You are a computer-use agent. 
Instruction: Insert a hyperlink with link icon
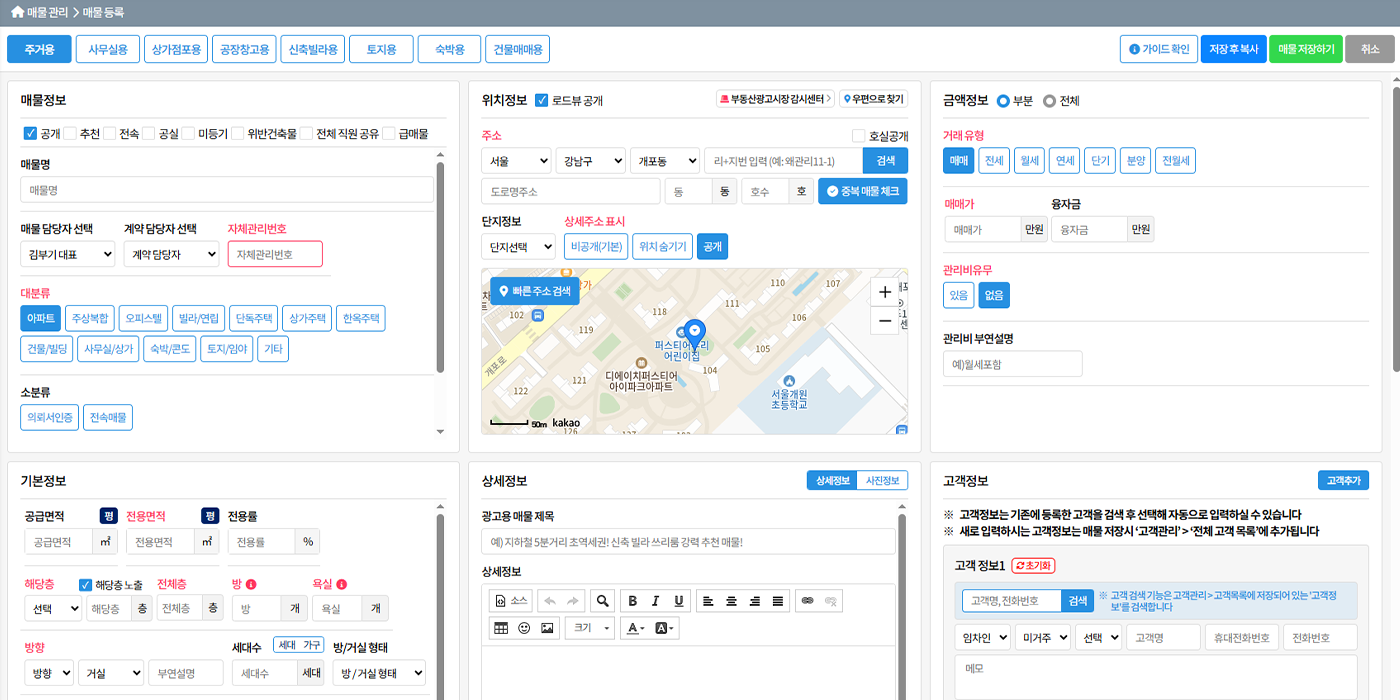coord(807,601)
